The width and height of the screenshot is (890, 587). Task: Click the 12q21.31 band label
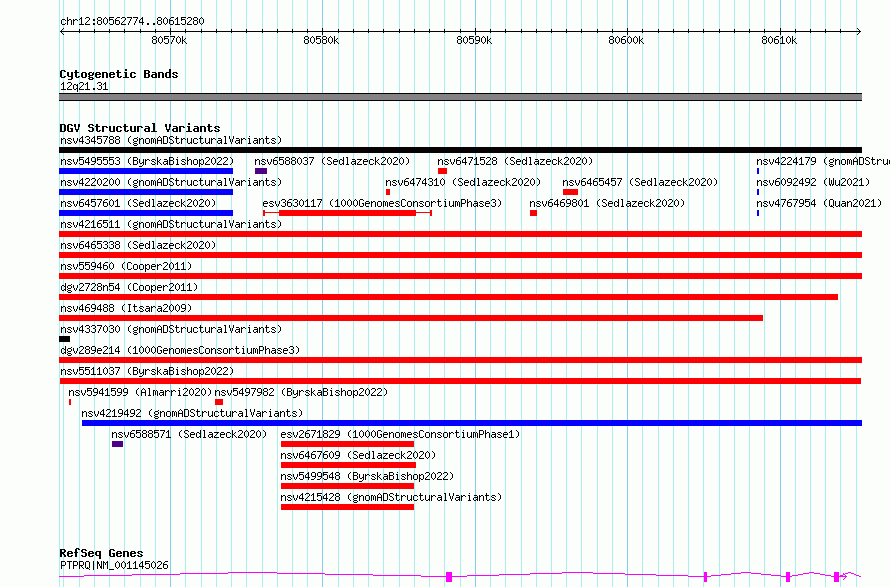pyautogui.click(x=84, y=86)
